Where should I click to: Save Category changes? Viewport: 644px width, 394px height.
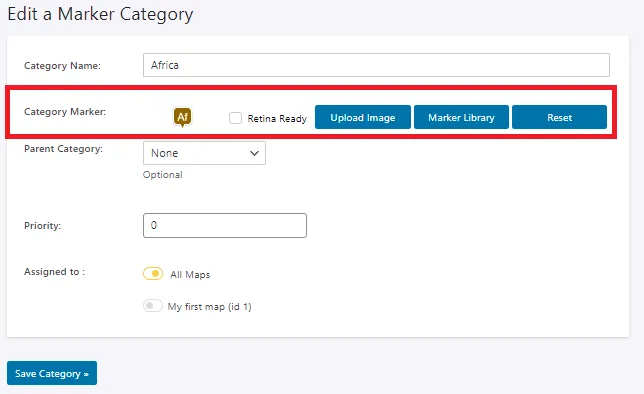click(x=52, y=373)
